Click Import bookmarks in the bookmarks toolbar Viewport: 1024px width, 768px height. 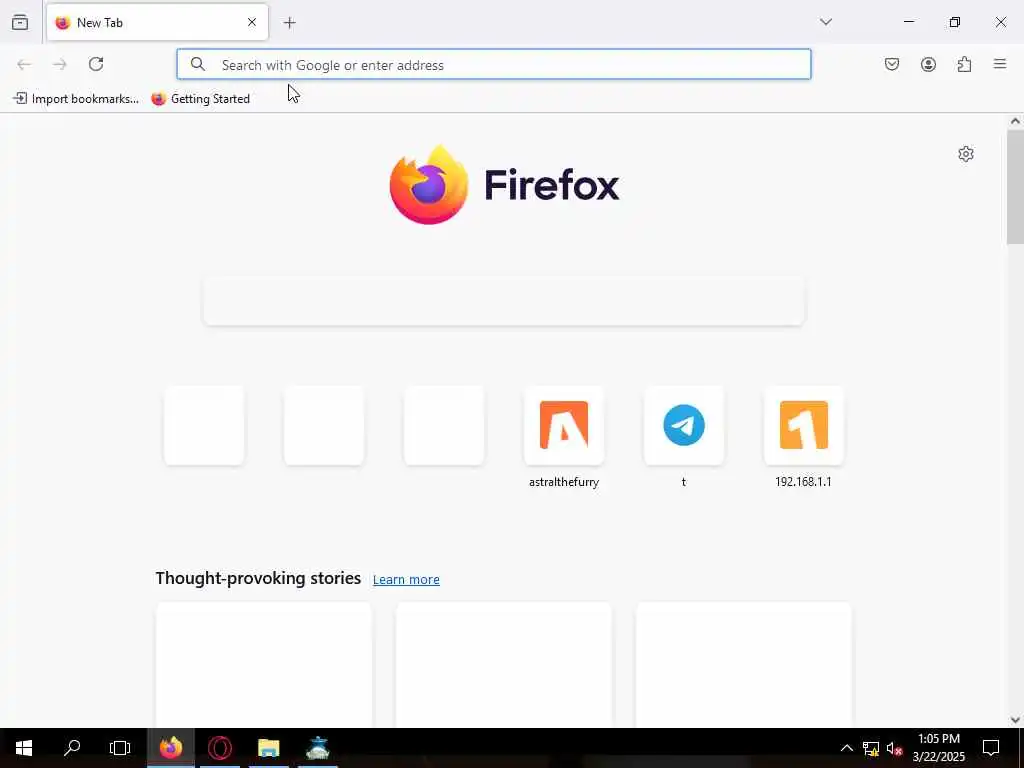76,99
